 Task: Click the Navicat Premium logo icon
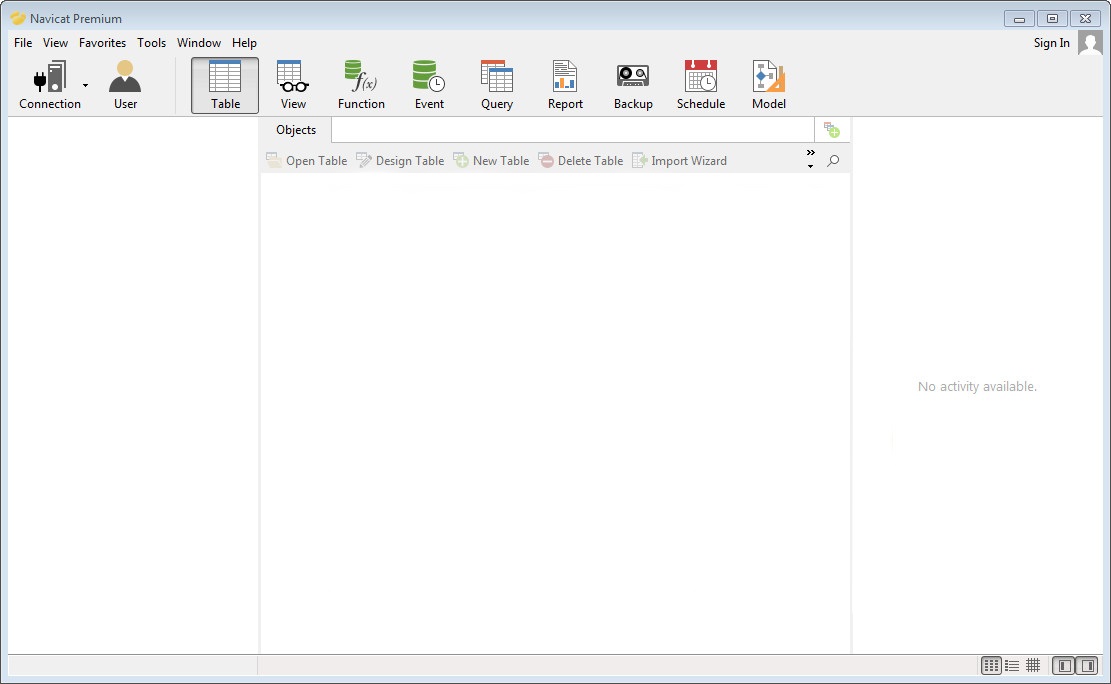click(18, 18)
